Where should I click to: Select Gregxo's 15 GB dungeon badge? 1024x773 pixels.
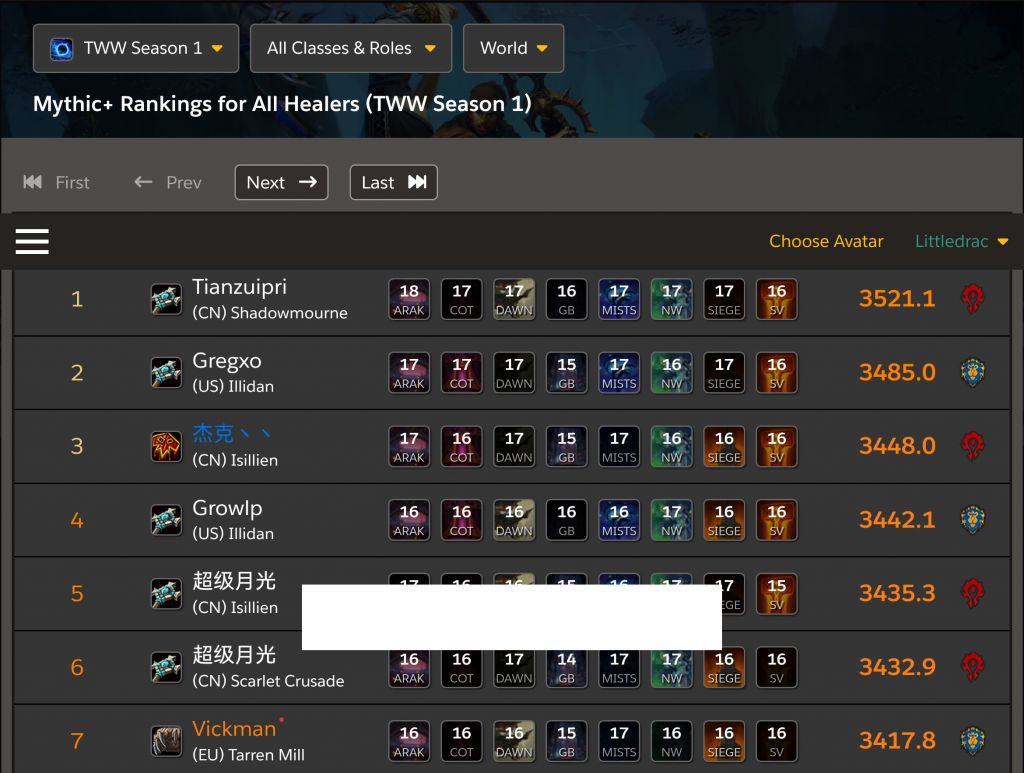[x=566, y=373]
